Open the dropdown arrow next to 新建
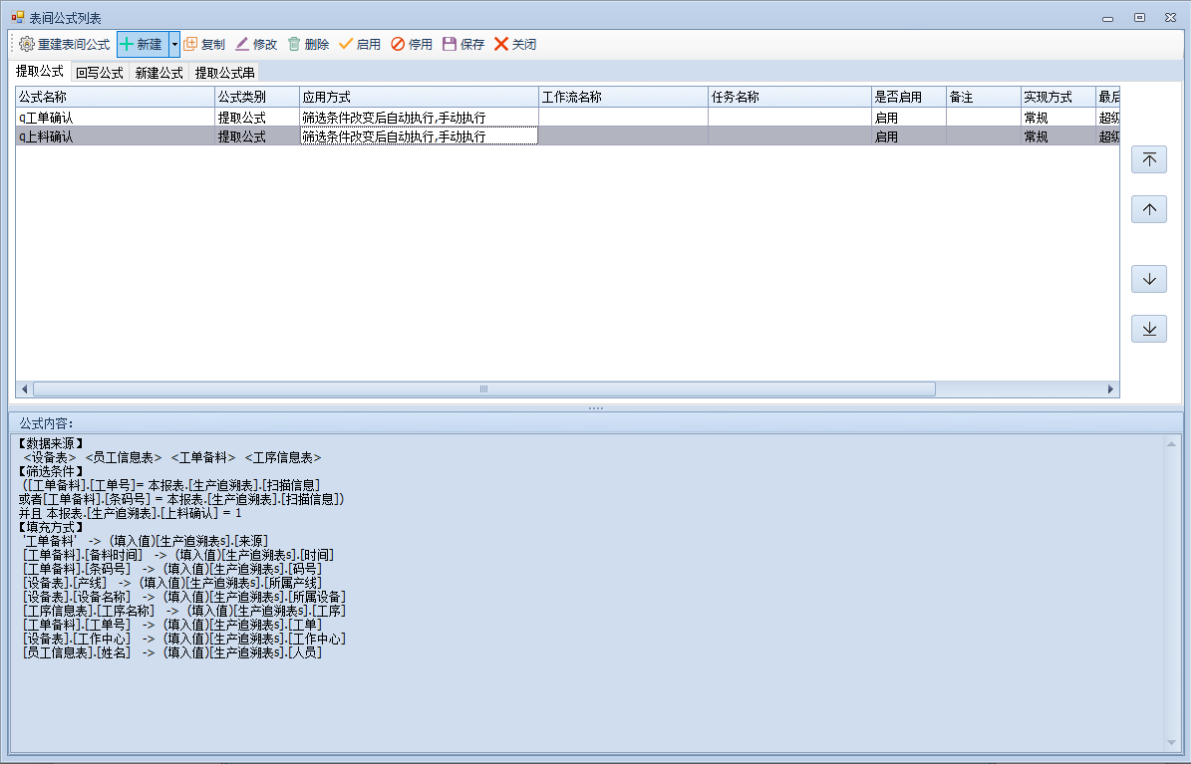The width and height of the screenshot is (1191, 764). (174, 44)
